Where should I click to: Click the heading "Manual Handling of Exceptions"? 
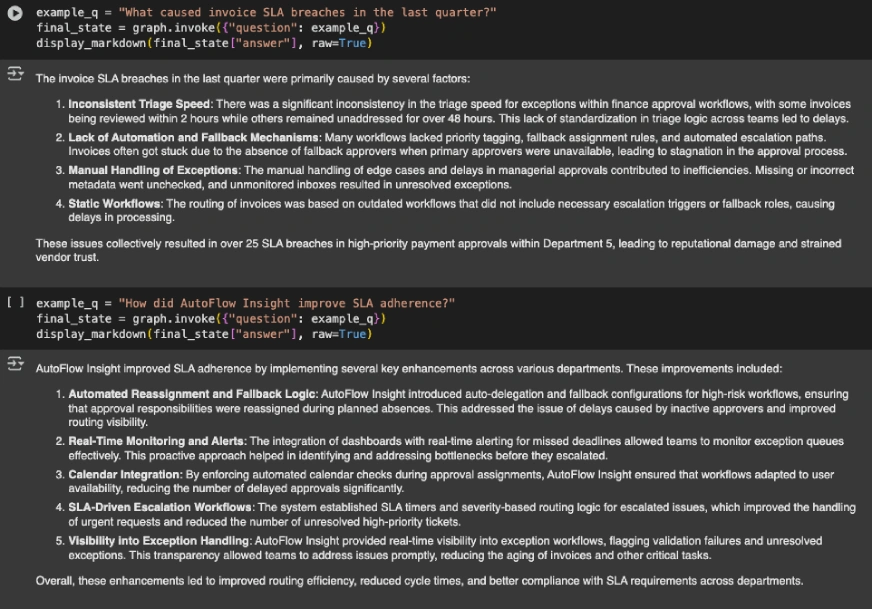click(x=153, y=170)
